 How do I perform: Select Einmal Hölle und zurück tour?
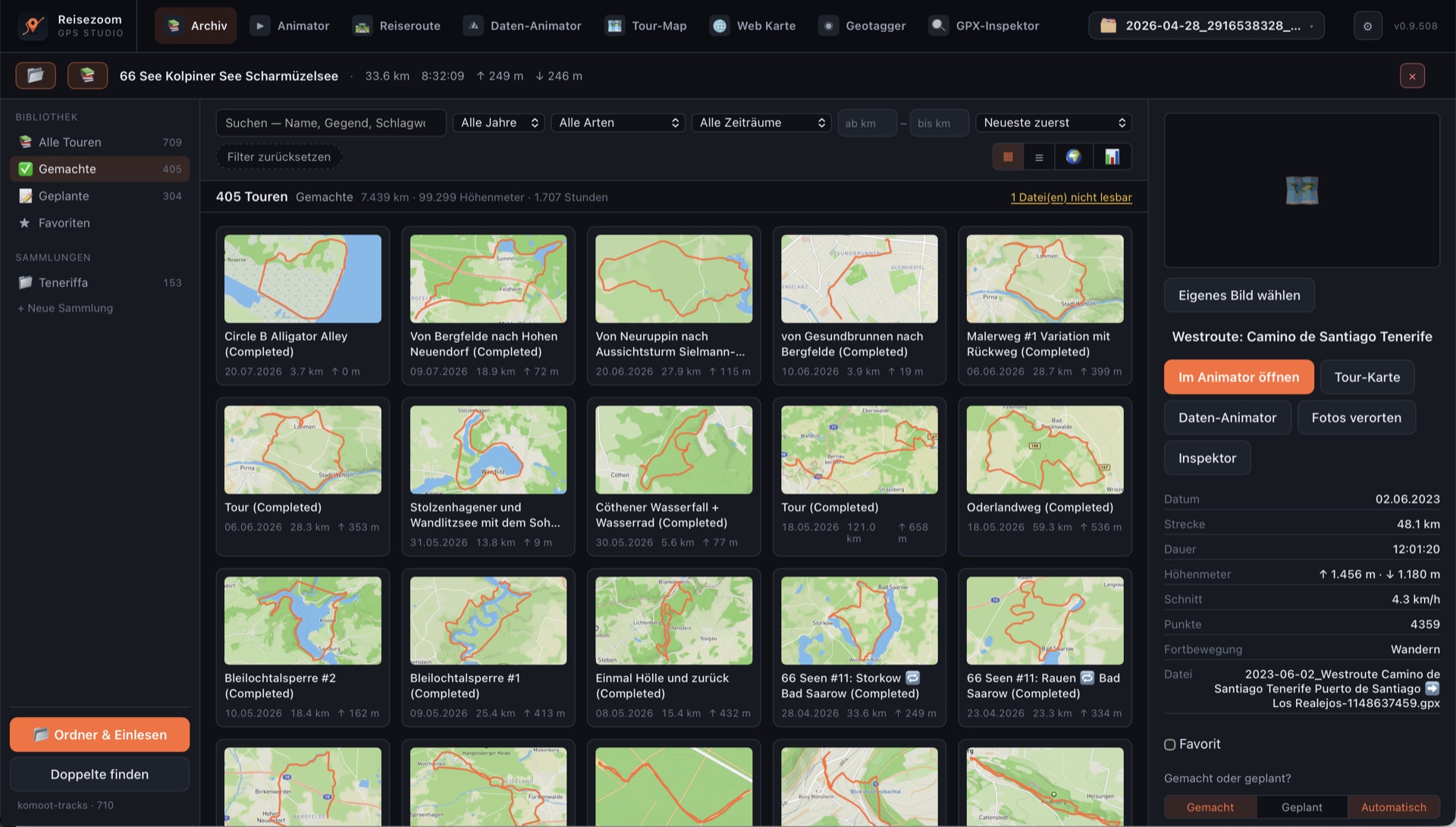coord(673,648)
